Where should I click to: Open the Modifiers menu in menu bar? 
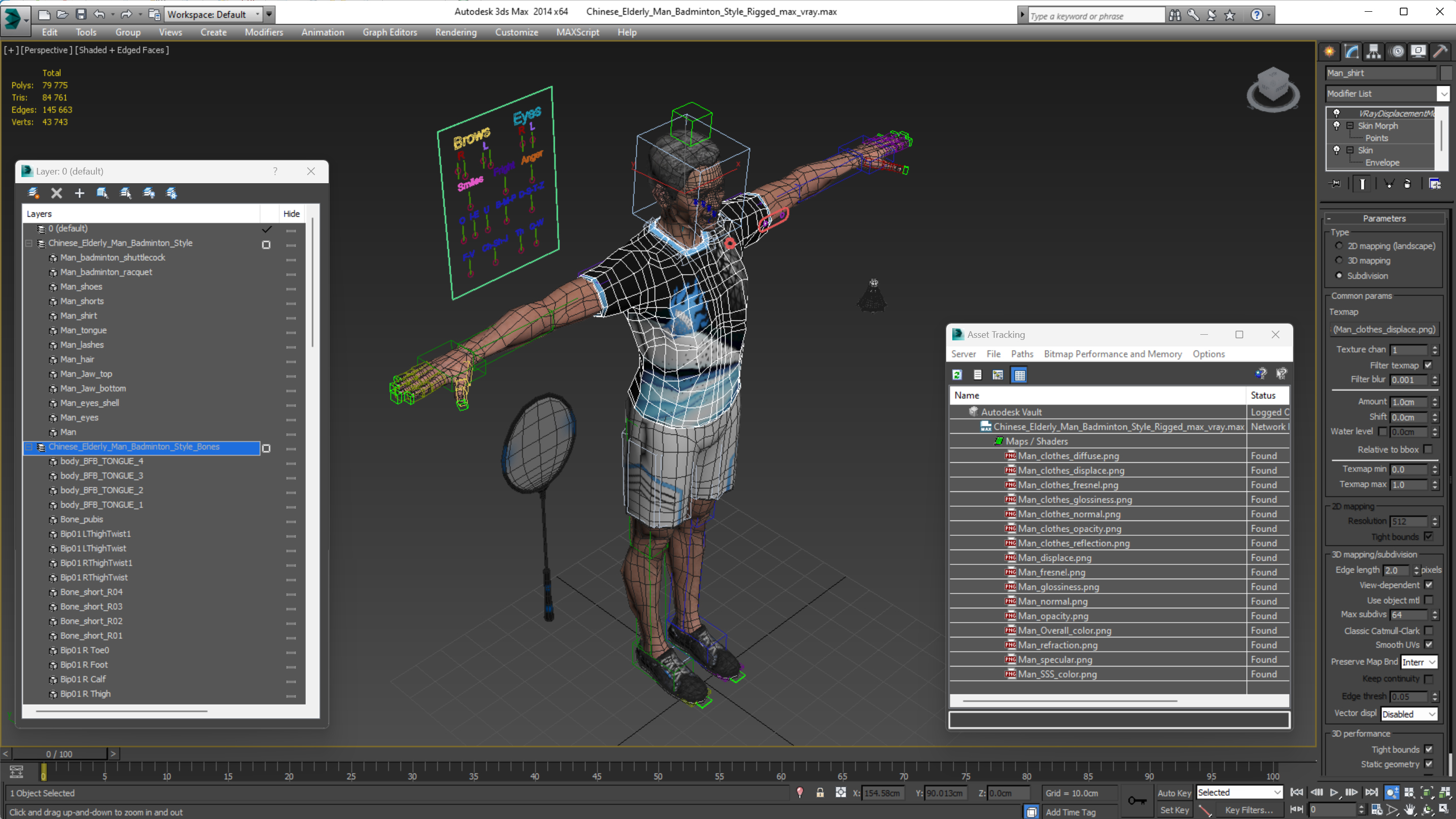[263, 32]
